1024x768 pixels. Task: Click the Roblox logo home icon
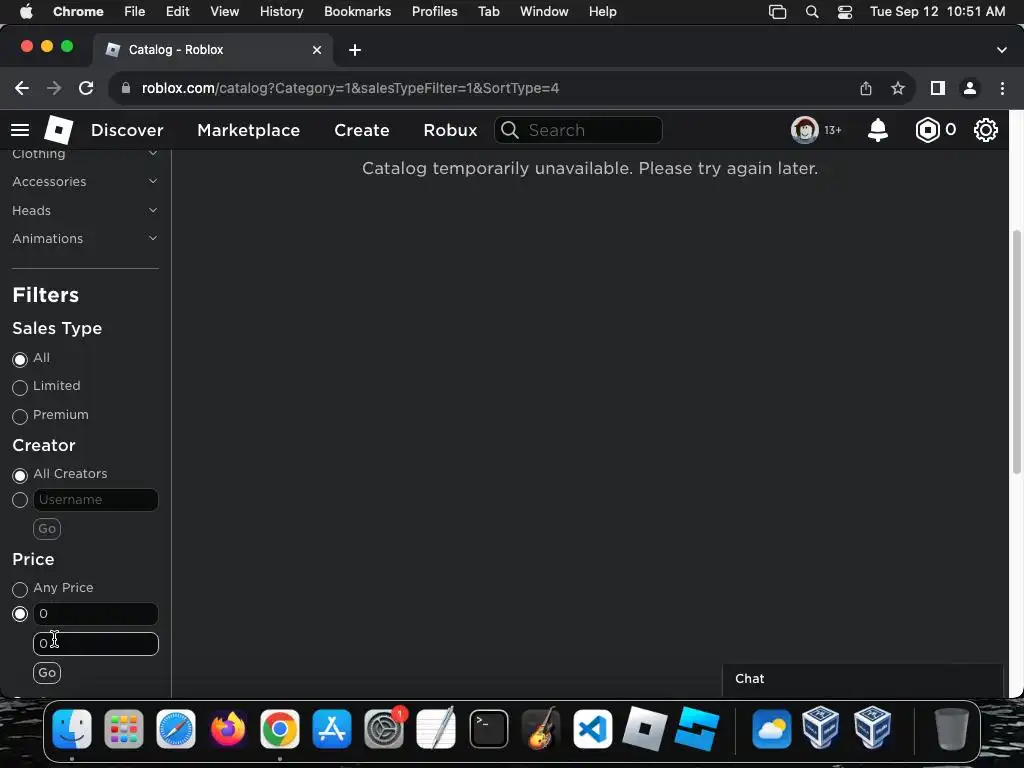[58, 130]
